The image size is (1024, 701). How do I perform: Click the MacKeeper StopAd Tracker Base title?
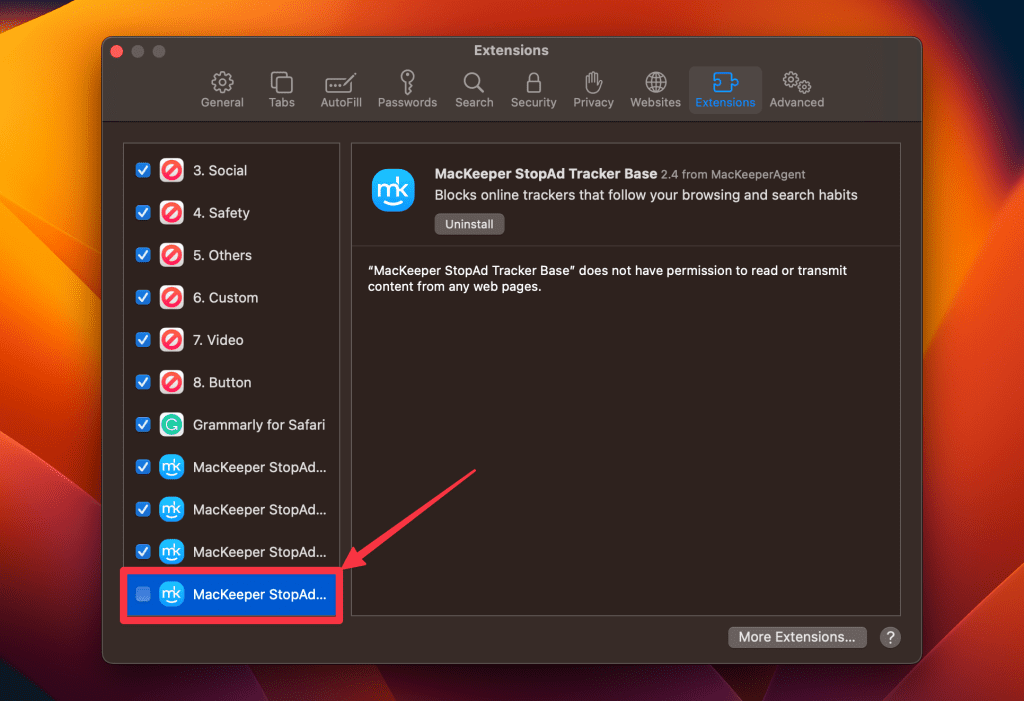click(x=545, y=174)
